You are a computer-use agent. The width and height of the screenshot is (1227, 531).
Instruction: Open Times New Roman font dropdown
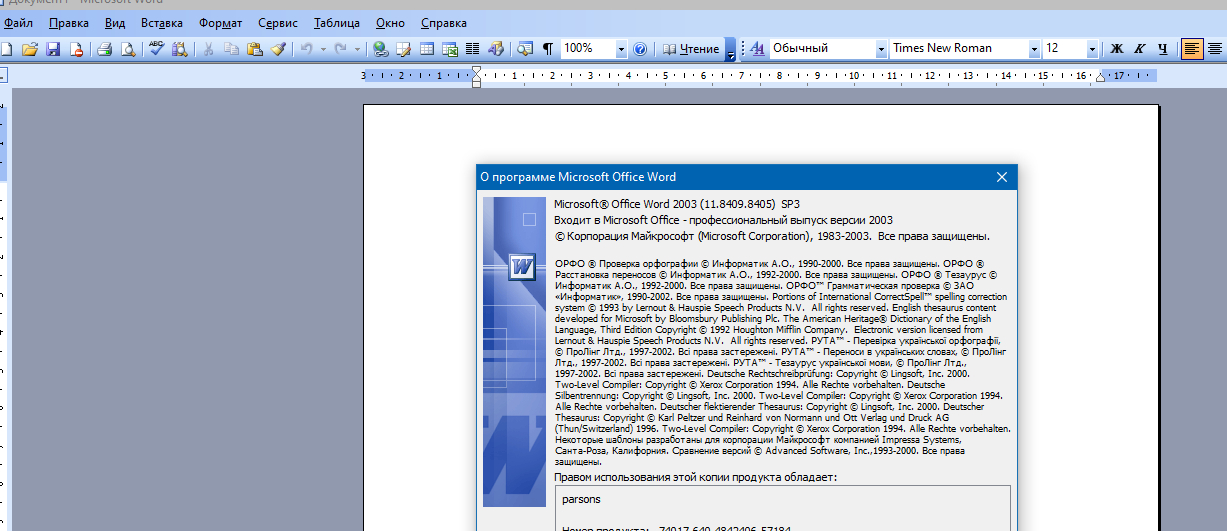(1034, 48)
